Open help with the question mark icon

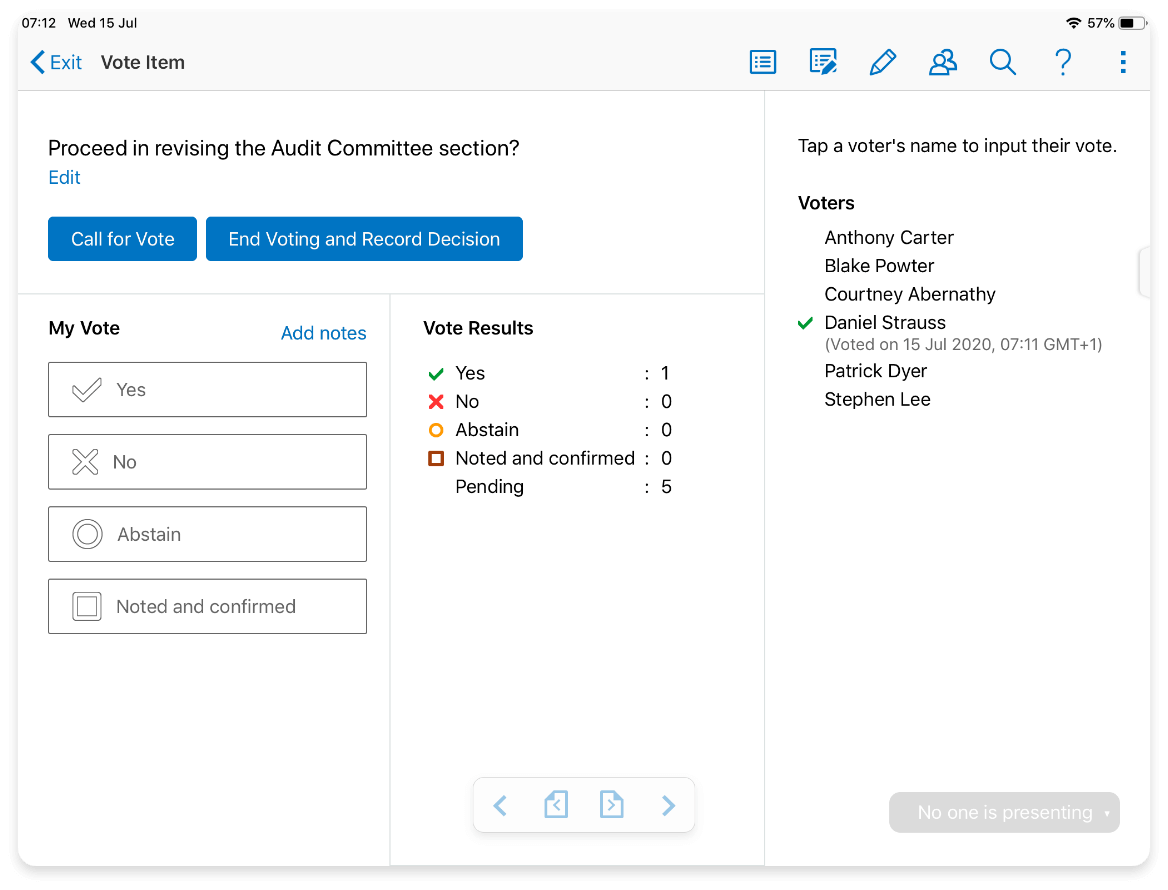coord(1063,62)
